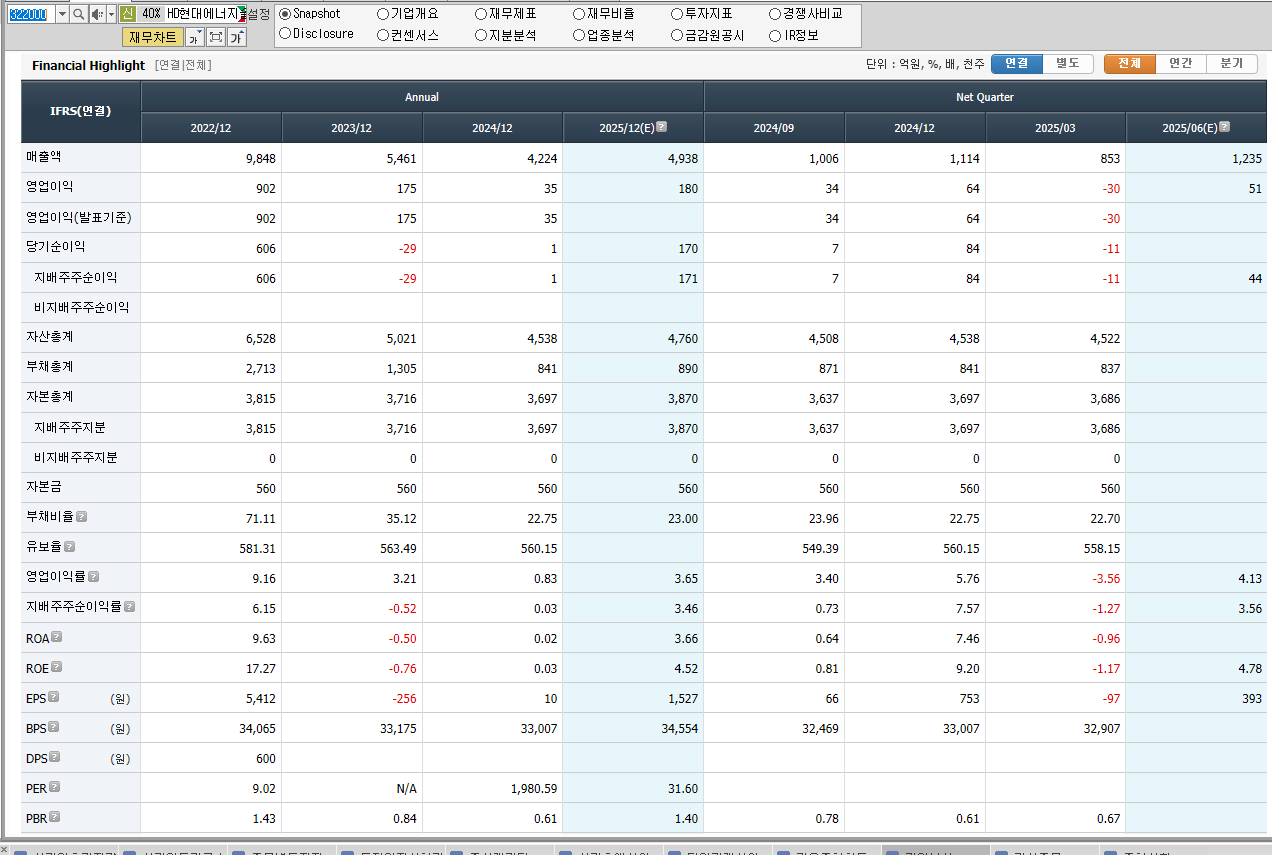Select the 금감원공시 radio option
Image resolution: width=1272 pixels, height=855 pixels.
[x=677, y=35]
